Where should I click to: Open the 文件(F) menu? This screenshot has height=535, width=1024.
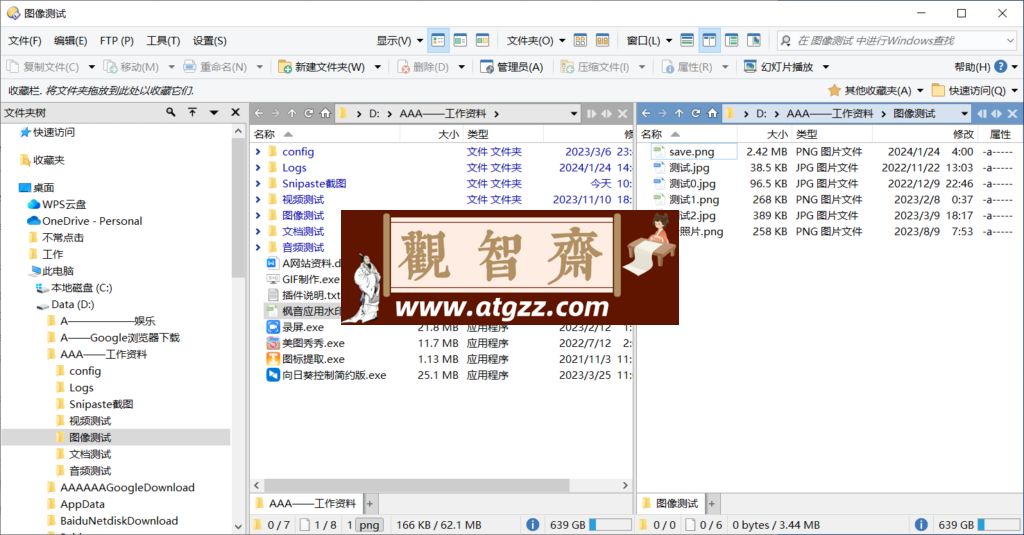(25, 41)
